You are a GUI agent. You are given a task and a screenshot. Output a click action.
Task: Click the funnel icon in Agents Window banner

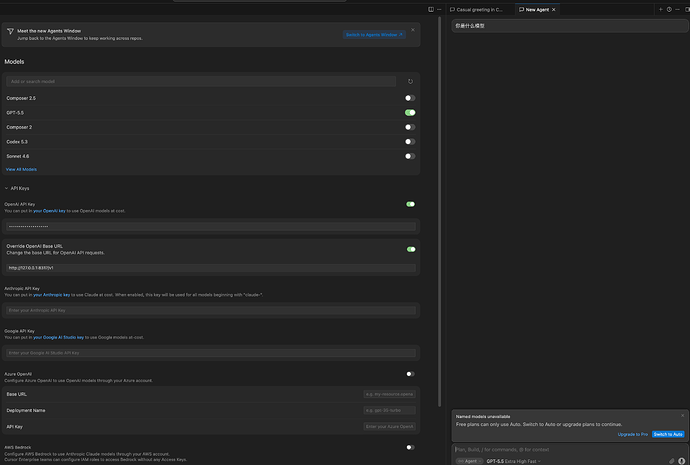(x=10, y=31)
